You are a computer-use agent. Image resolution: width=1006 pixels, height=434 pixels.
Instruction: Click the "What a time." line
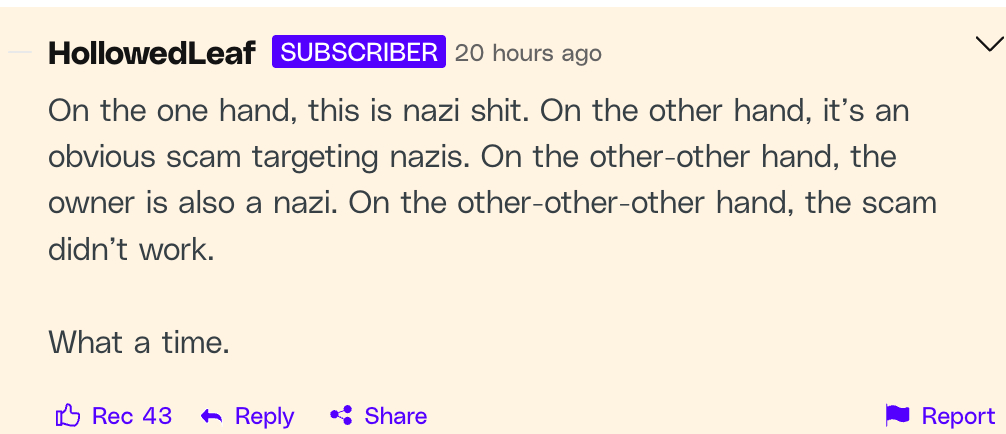[x=139, y=343]
